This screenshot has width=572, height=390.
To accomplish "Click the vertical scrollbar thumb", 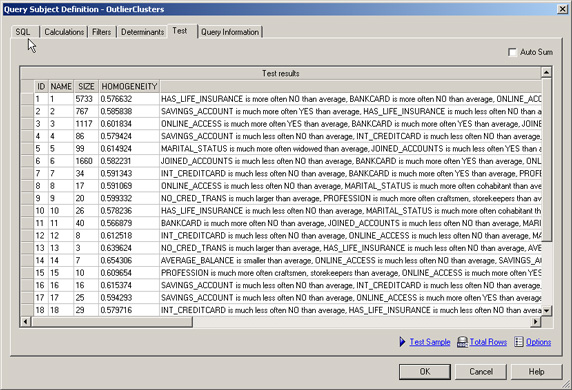I will (x=546, y=159).
